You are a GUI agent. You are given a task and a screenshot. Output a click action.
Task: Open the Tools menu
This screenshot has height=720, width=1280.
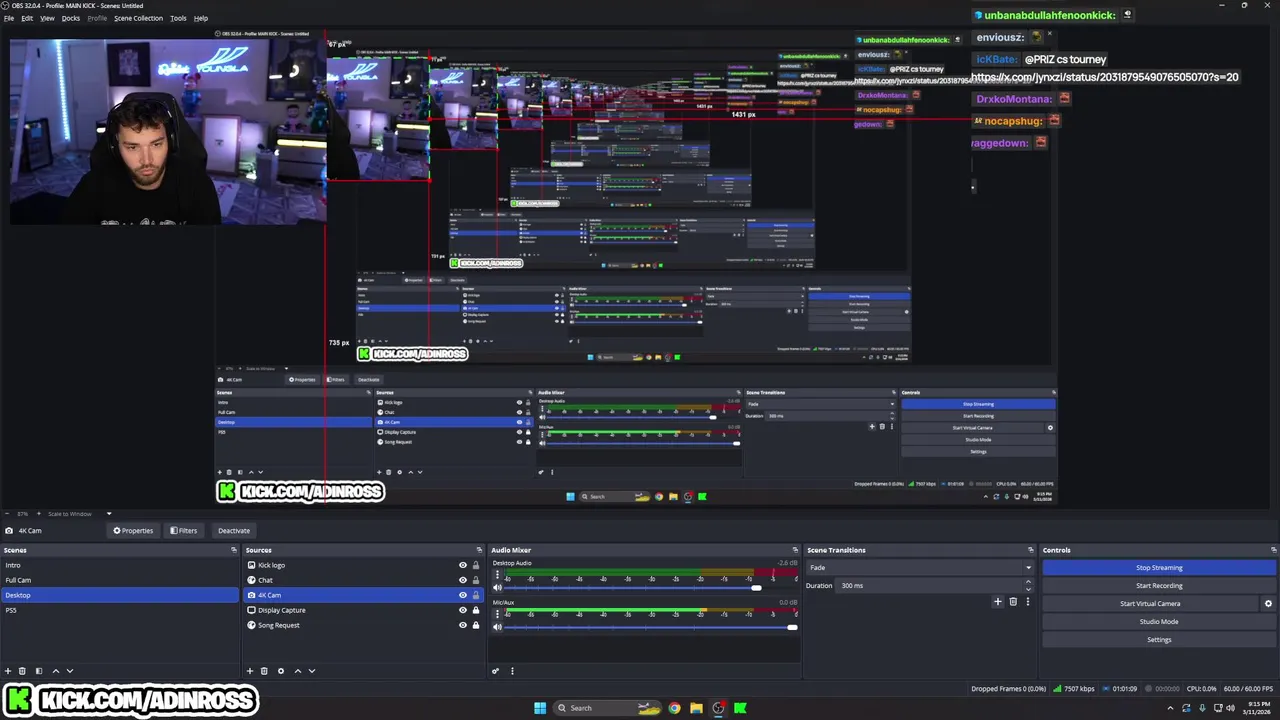tap(178, 18)
